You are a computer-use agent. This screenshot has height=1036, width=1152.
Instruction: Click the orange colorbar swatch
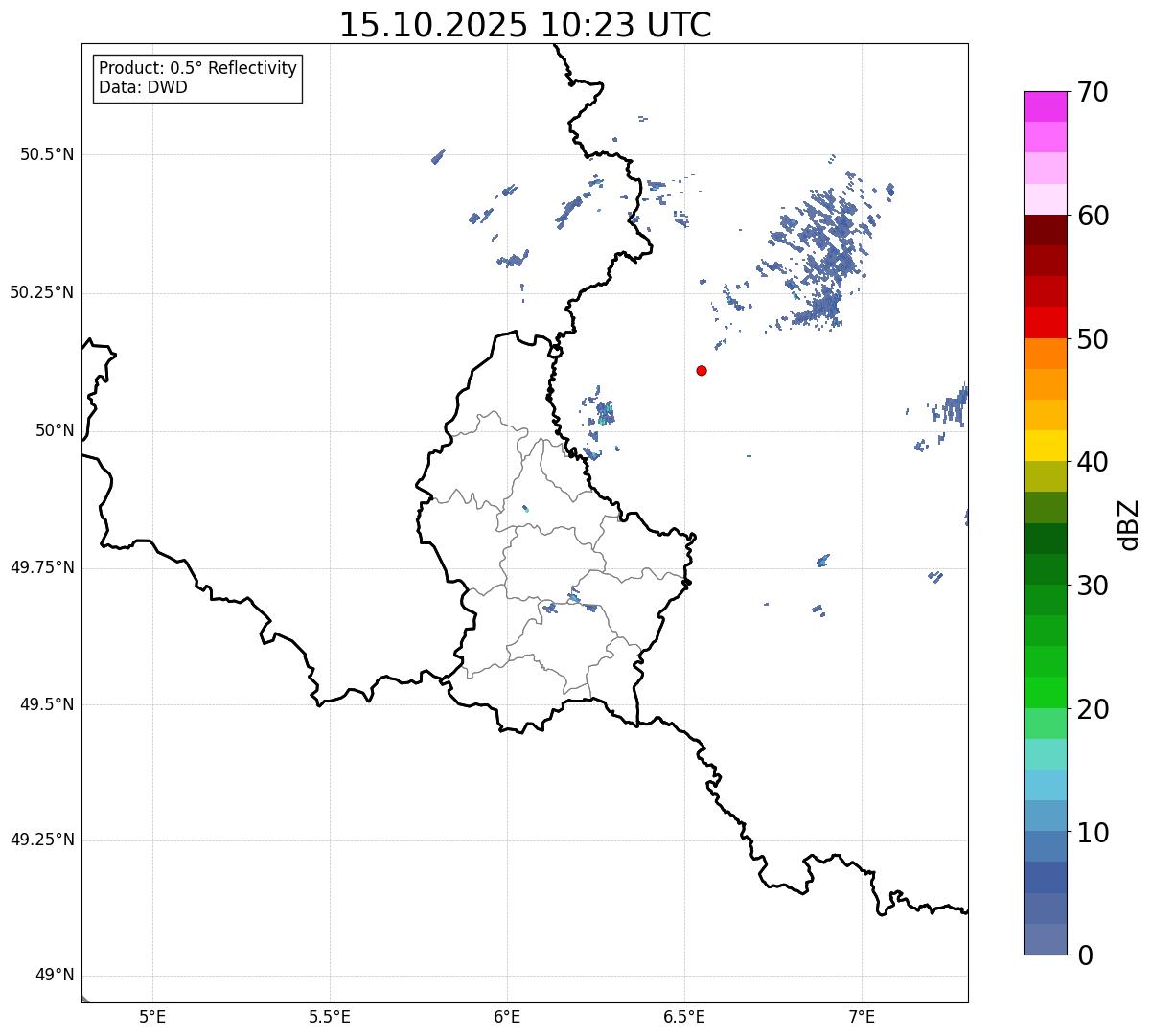1045,354
